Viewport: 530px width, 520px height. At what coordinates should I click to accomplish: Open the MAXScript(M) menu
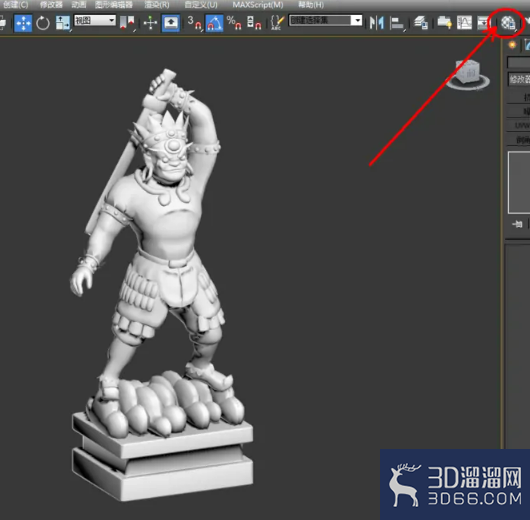[x=258, y=5]
